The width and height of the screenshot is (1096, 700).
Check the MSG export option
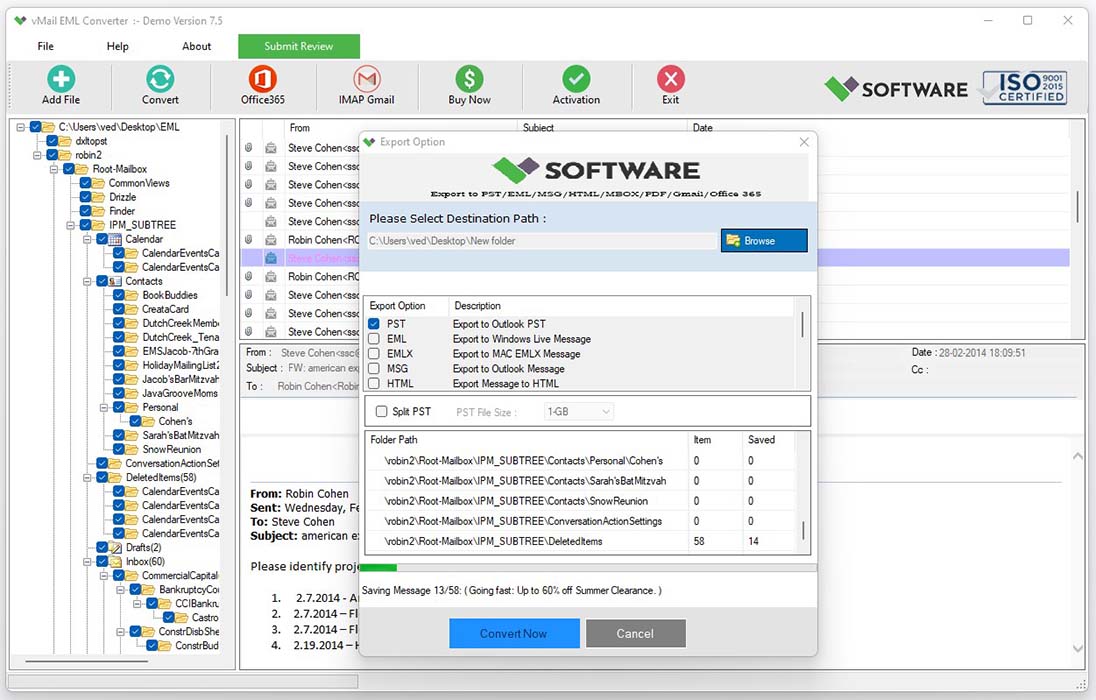[374, 369]
